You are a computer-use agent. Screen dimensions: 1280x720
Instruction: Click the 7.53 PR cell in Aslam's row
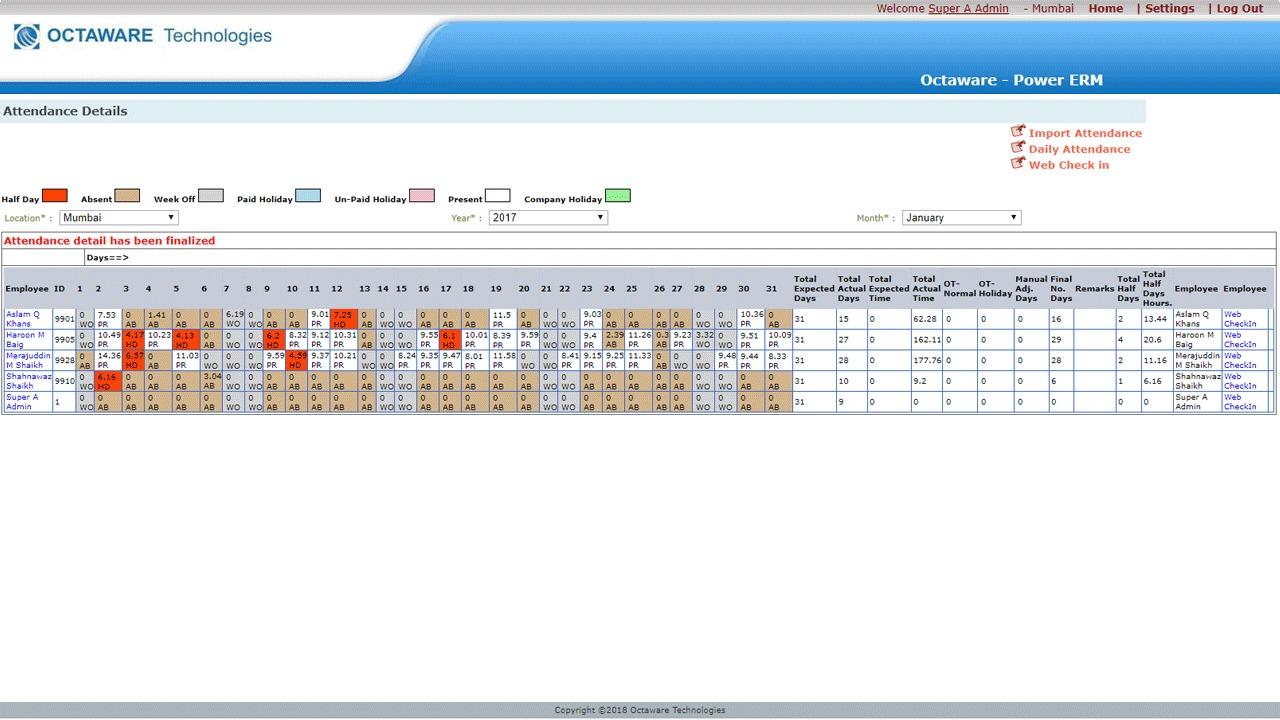pos(108,319)
